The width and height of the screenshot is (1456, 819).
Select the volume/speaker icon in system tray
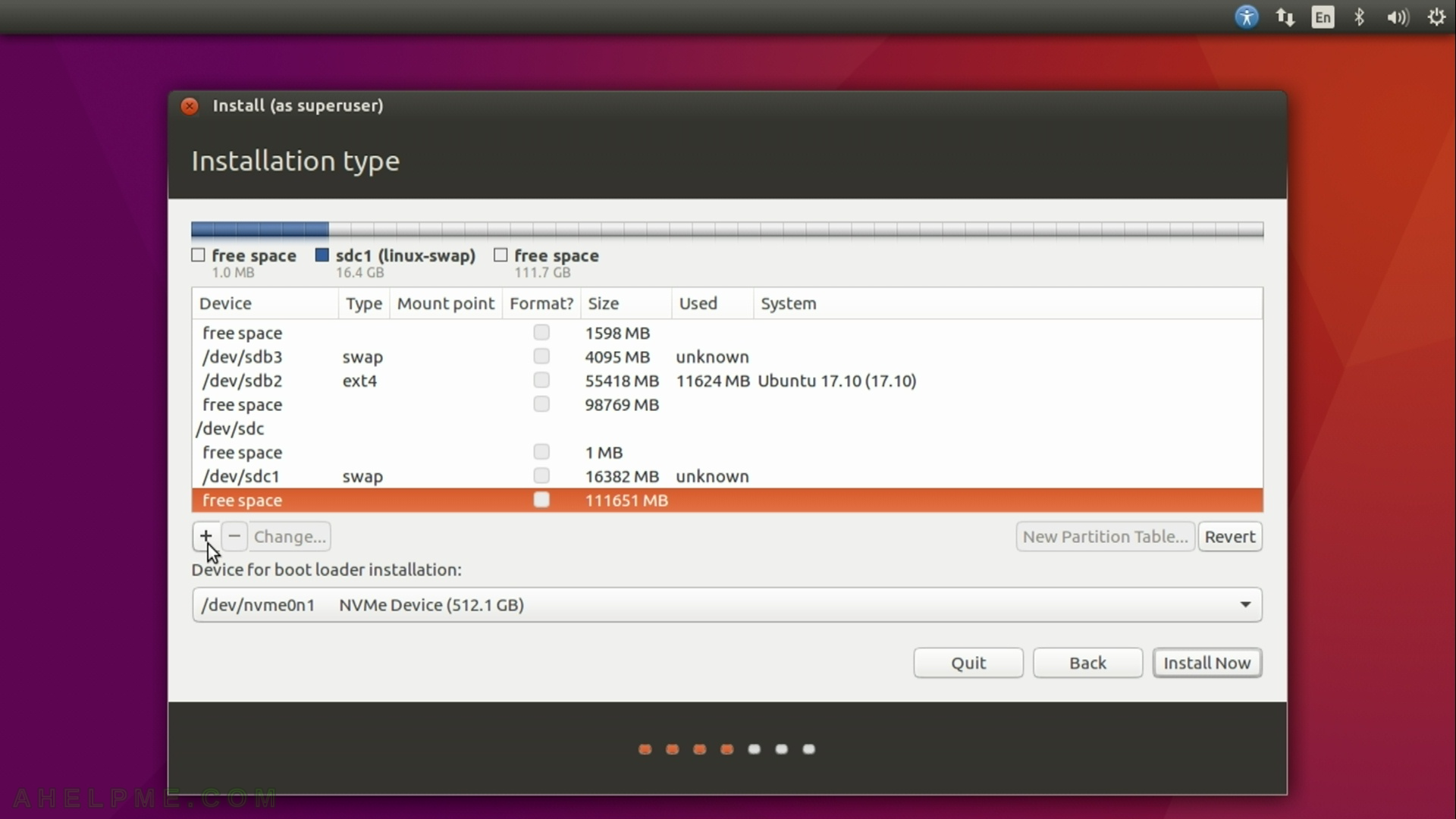pyautogui.click(x=1398, y=17)
